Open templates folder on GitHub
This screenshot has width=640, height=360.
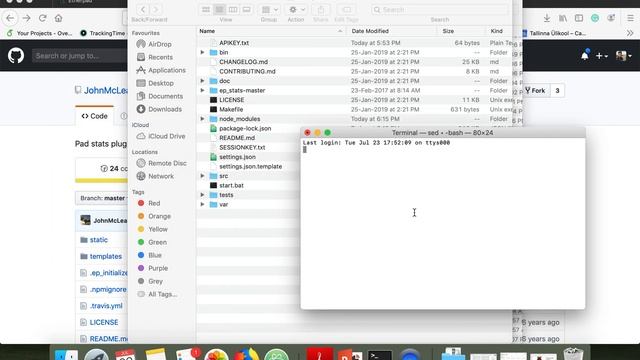pyautogui.click(x=106, y=256)
